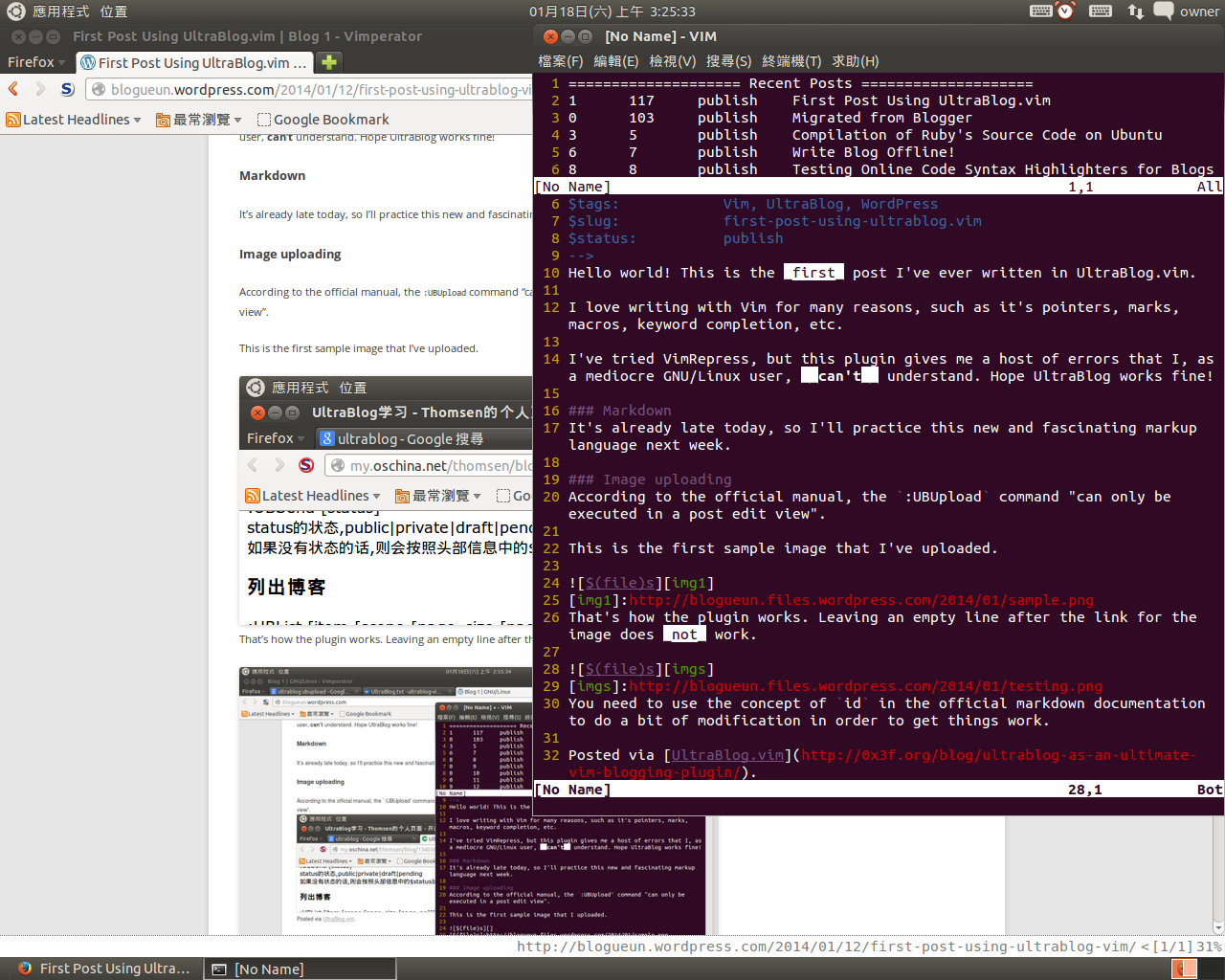Click the sample.png URL on Vim line 25
Image resolution: width=1225 pixels, height=980 pixels.
tap(860, 600)
